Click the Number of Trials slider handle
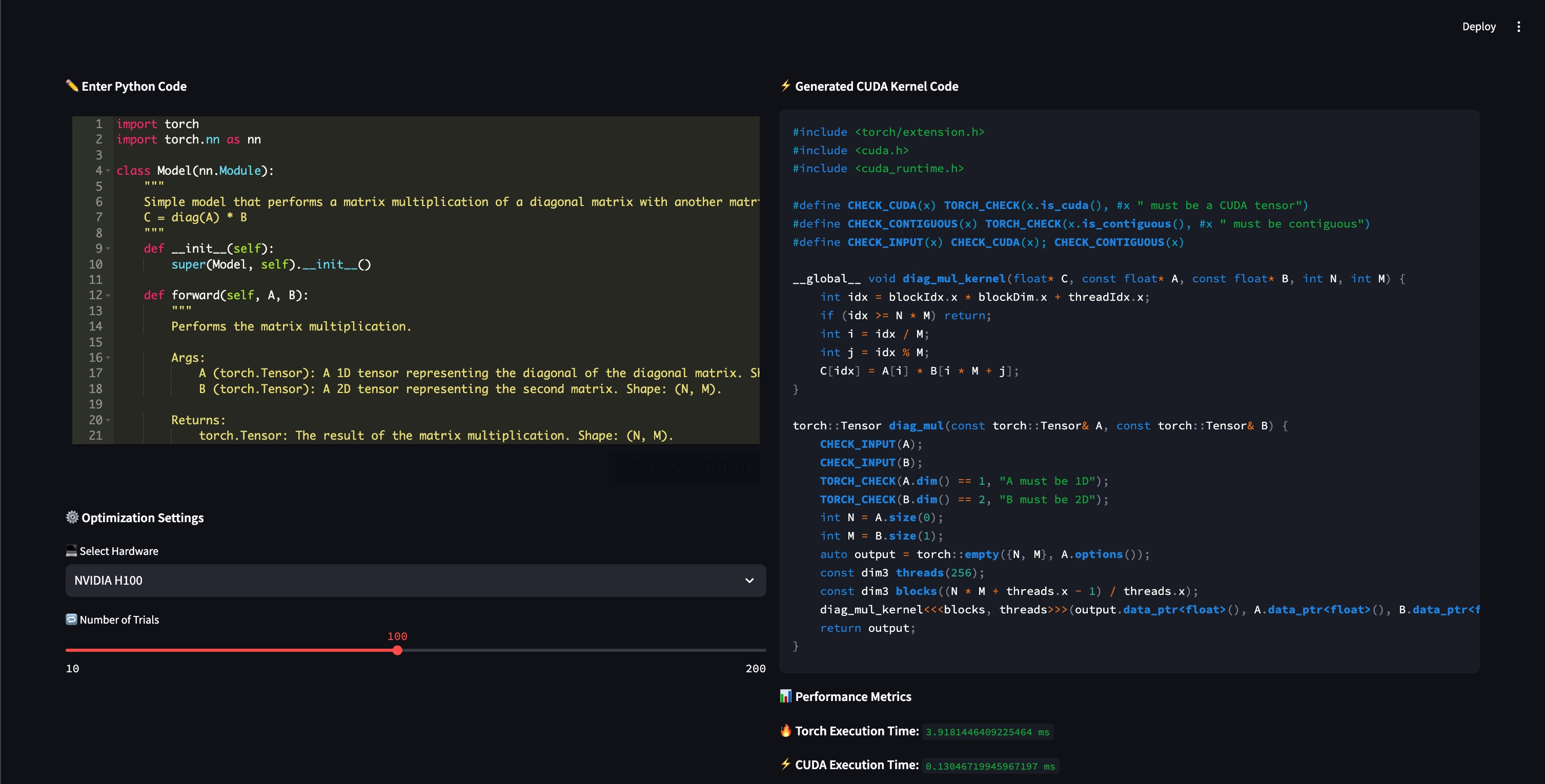This screenshot has height=784, width=1545. point(397,650)
